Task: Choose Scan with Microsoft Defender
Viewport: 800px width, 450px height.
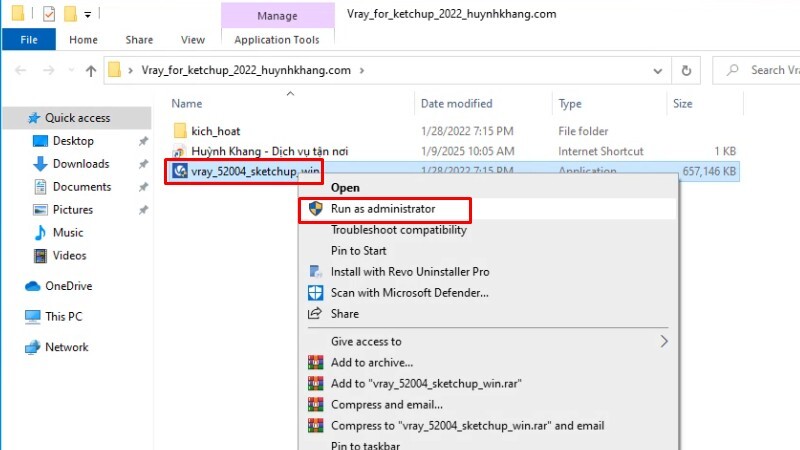Action: pyautogui.click(x=409, y=293)
